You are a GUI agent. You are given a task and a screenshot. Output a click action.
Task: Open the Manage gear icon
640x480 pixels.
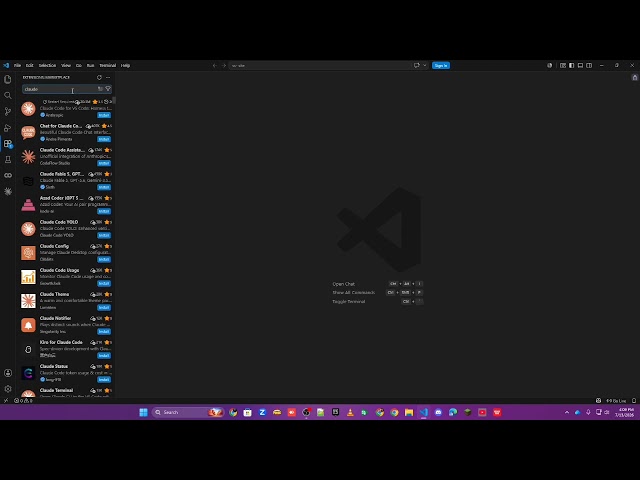[x=8, y=389]
